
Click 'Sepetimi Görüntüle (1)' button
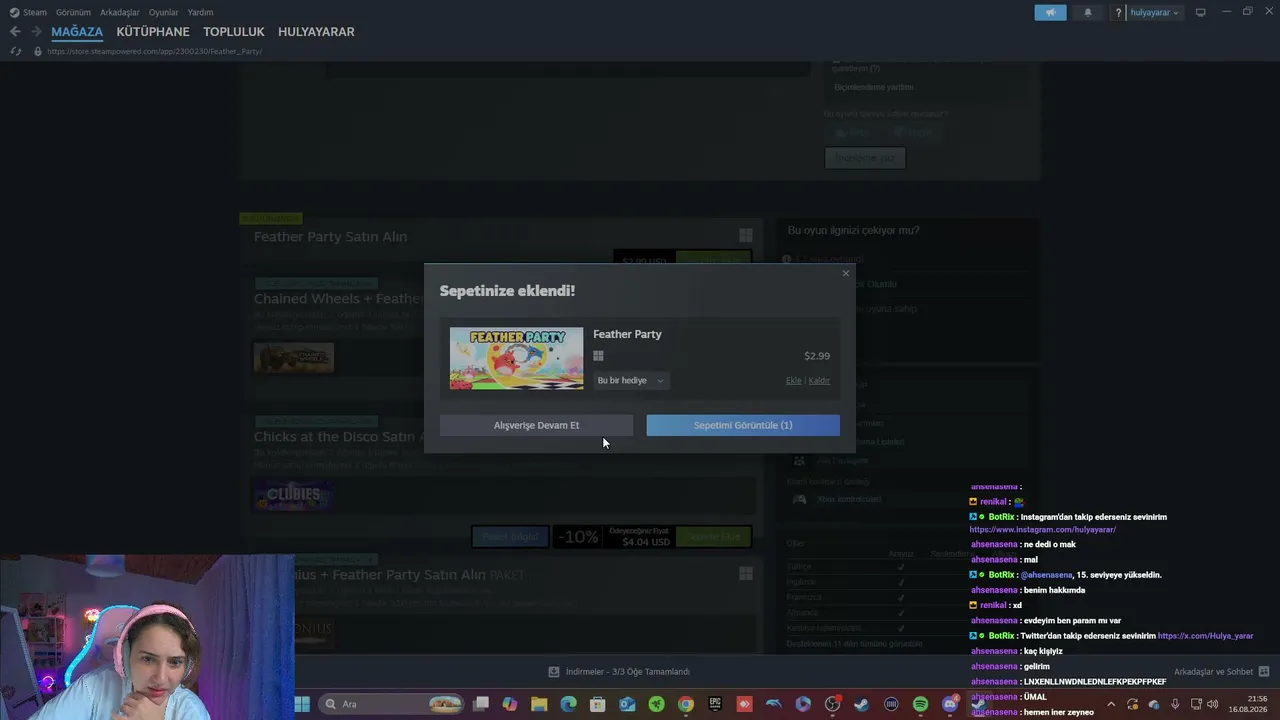[743, 425]
